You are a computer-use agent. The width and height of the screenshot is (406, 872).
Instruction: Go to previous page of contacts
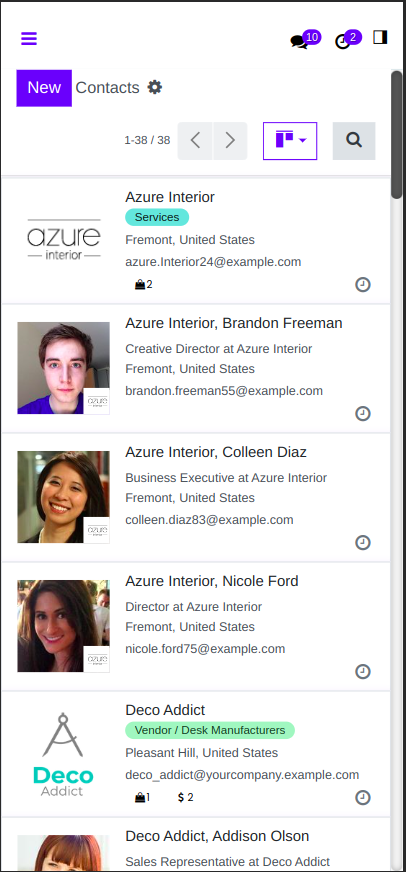[x=195, y=141]
